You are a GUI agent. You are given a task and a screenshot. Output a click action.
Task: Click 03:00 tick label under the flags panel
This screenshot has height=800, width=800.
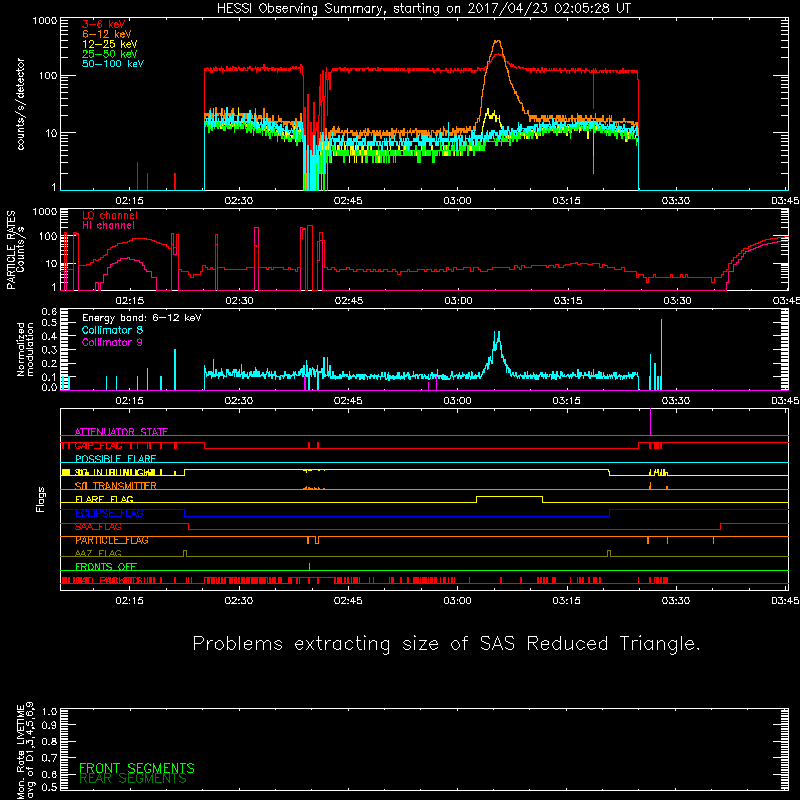(457, 601)
